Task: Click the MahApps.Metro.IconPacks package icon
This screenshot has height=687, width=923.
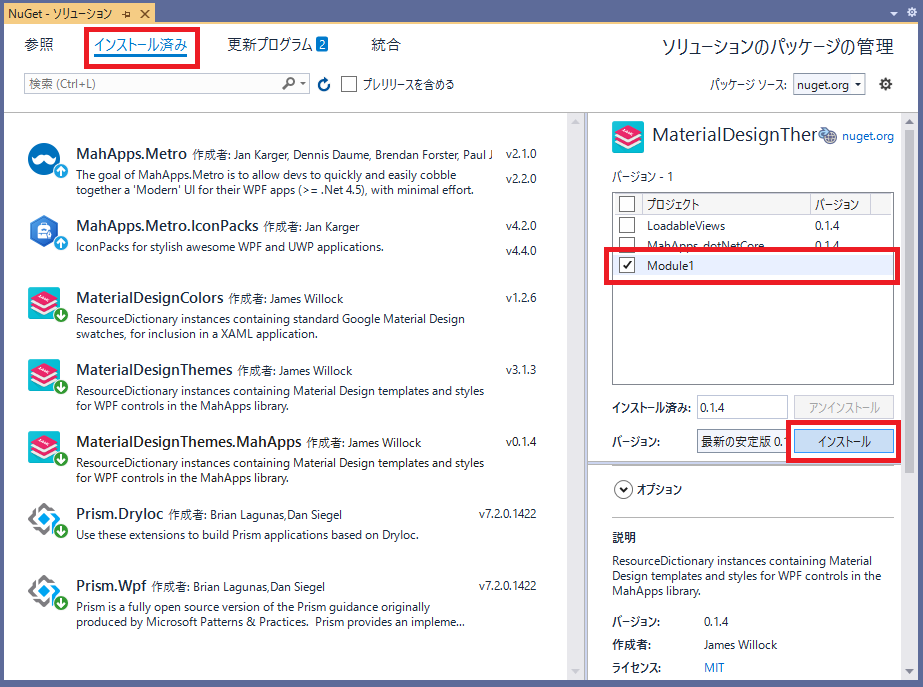Action: coord(44,231)
